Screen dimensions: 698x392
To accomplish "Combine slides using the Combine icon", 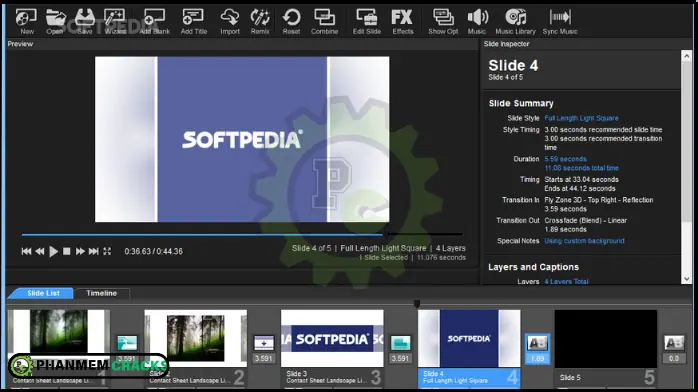I will point(324,21).
